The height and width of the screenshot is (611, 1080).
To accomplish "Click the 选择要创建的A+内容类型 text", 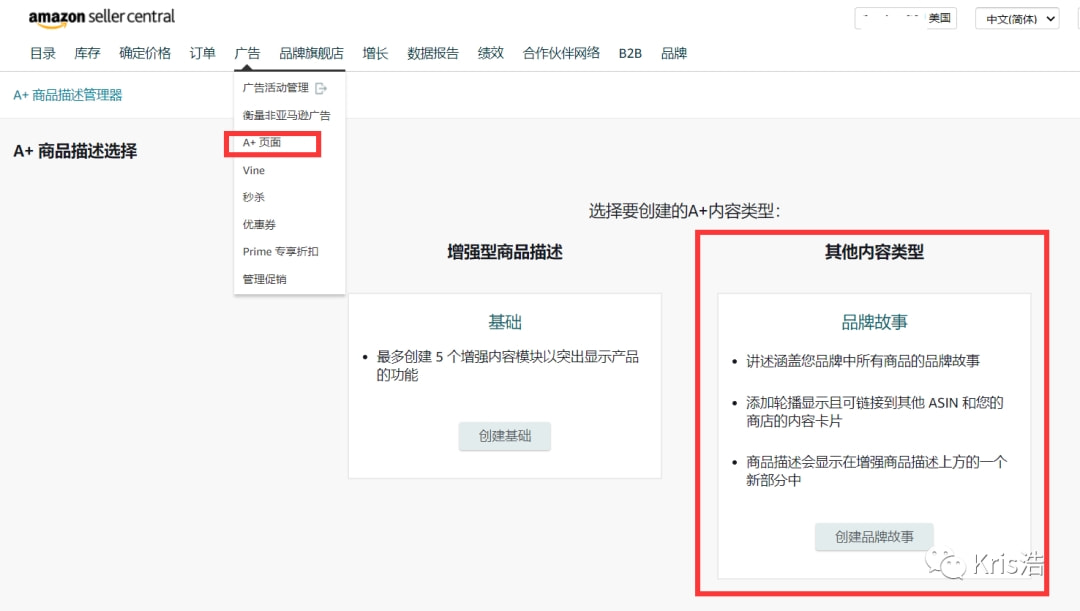I will (685, 211).
